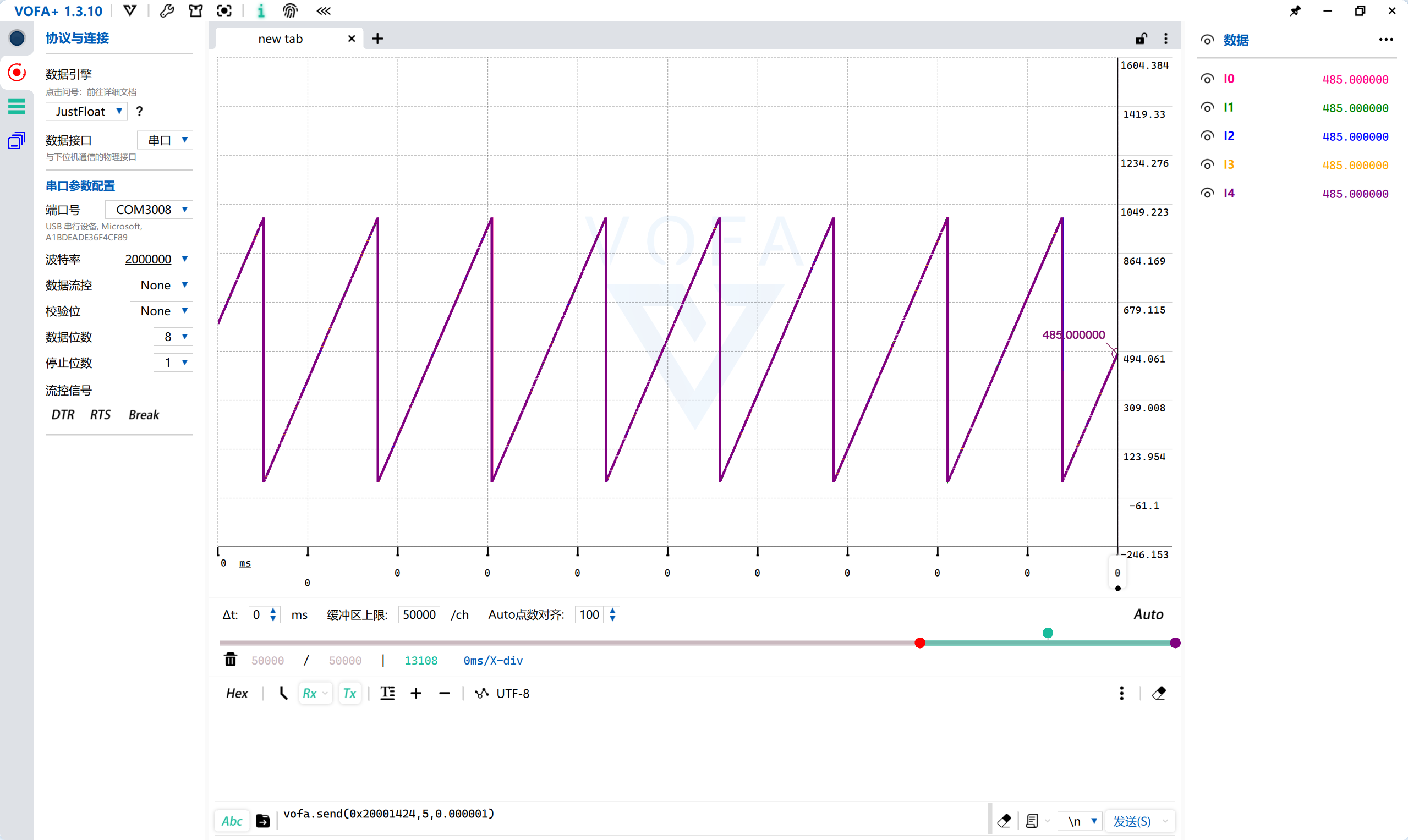Viewport: 1408px width, 840px height.
Task: Open the green info icon
Action: (x=260, y=11)
